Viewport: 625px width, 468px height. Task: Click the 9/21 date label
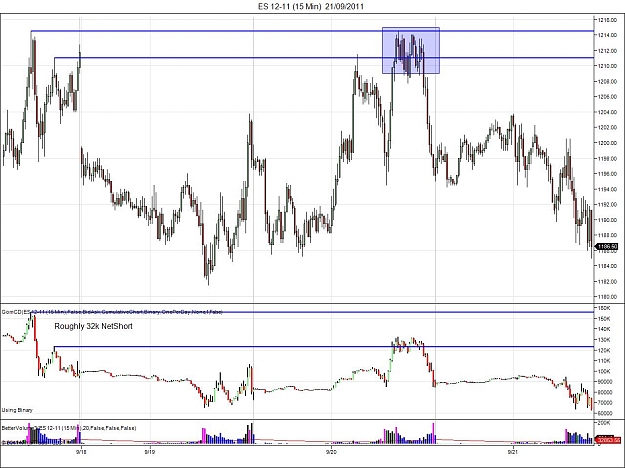point(513,452)
